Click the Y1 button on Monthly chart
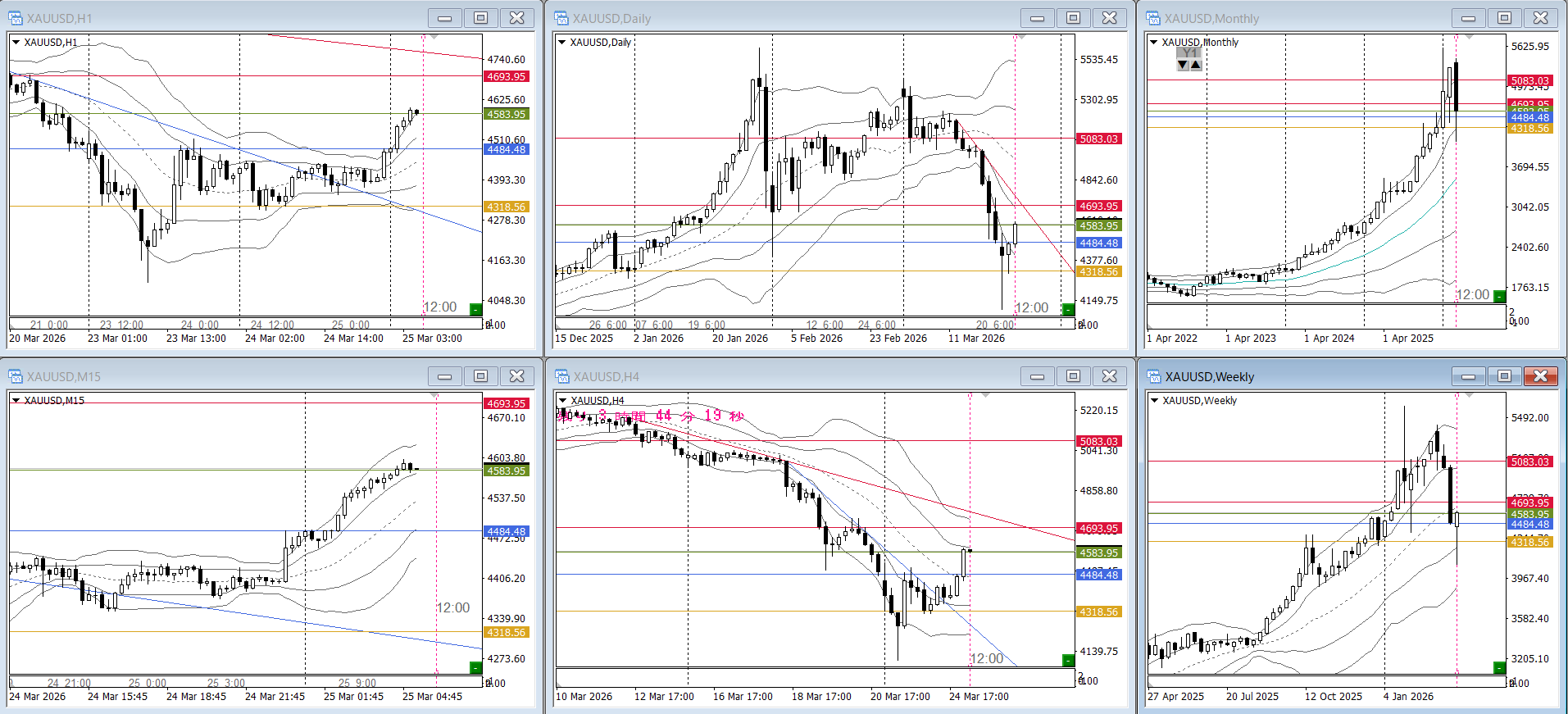The height and width of the screenshot is (714, 1568). click(x=1189, y=53)
